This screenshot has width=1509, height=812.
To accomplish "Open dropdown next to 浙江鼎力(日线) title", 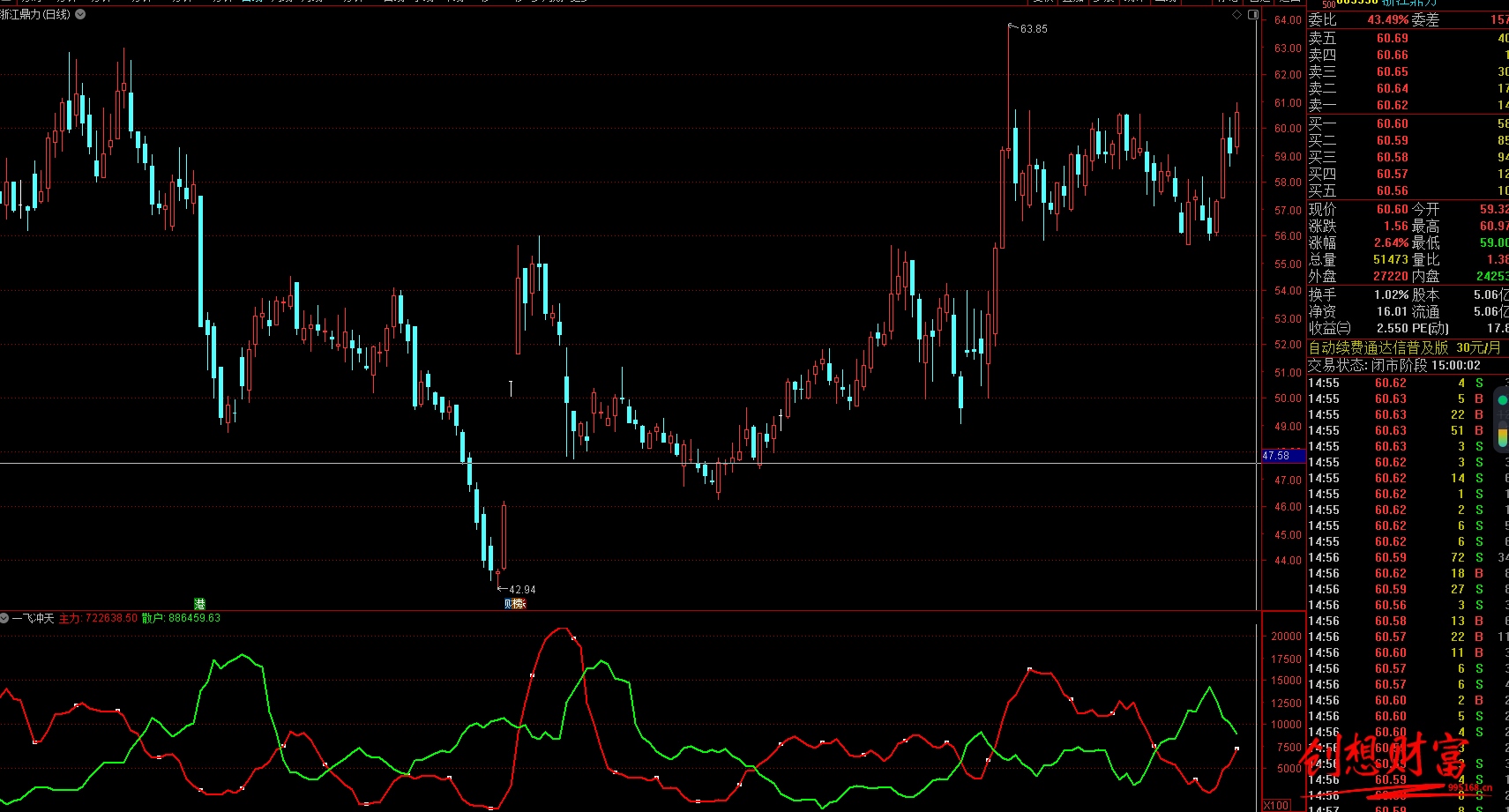I will [x=80, y=14].
